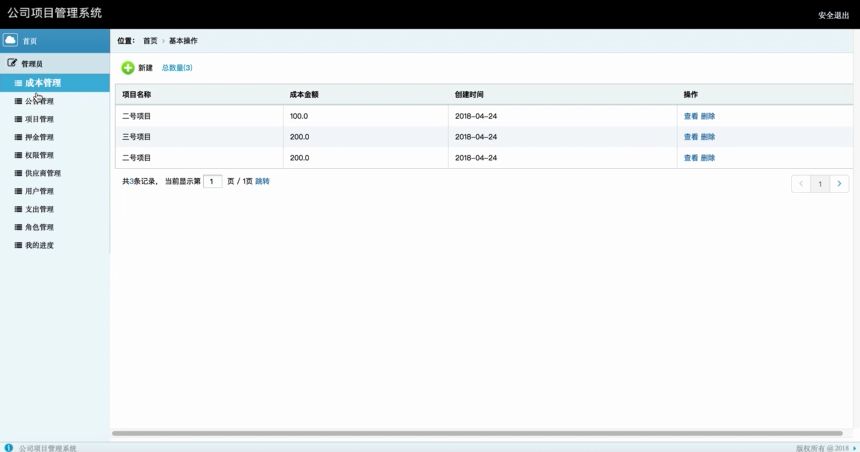The height and width of the screenshot is (452, 860).
Task: Click the 三号项目 name cell
Action: (136, 137)
